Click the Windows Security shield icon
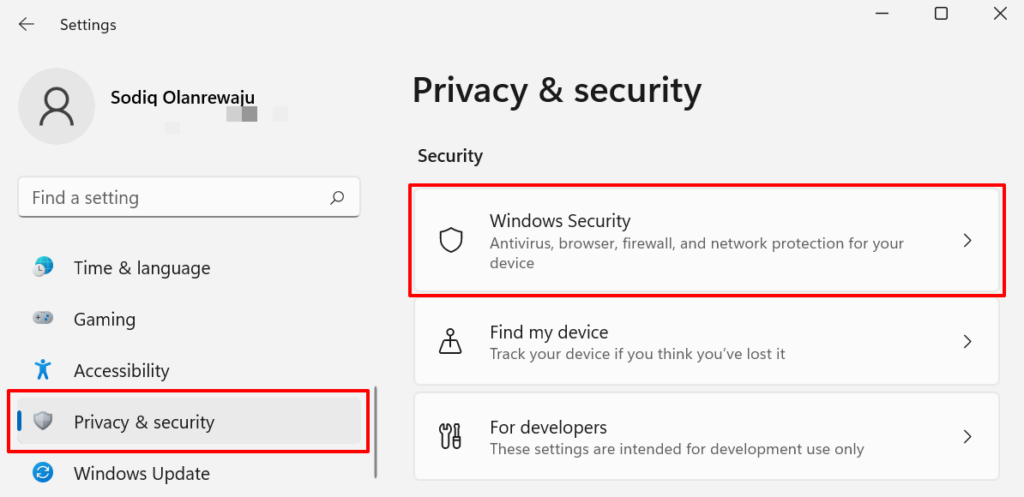 click(x=451, y=241)
